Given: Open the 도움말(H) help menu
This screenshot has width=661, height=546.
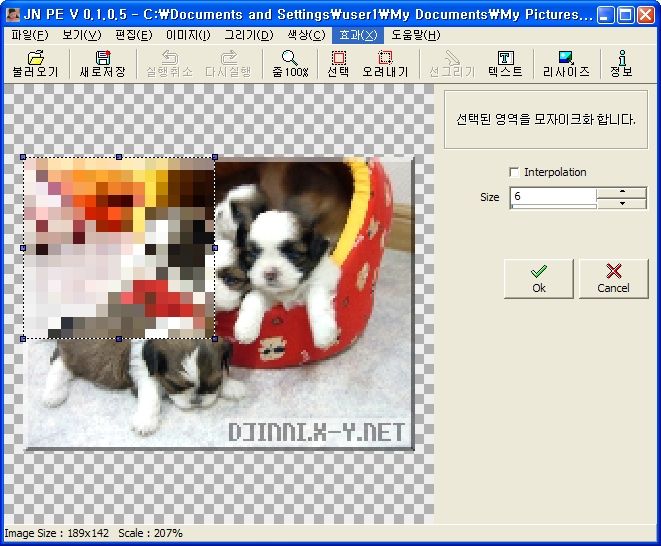Looking at the screenshot, I should 416,35.
